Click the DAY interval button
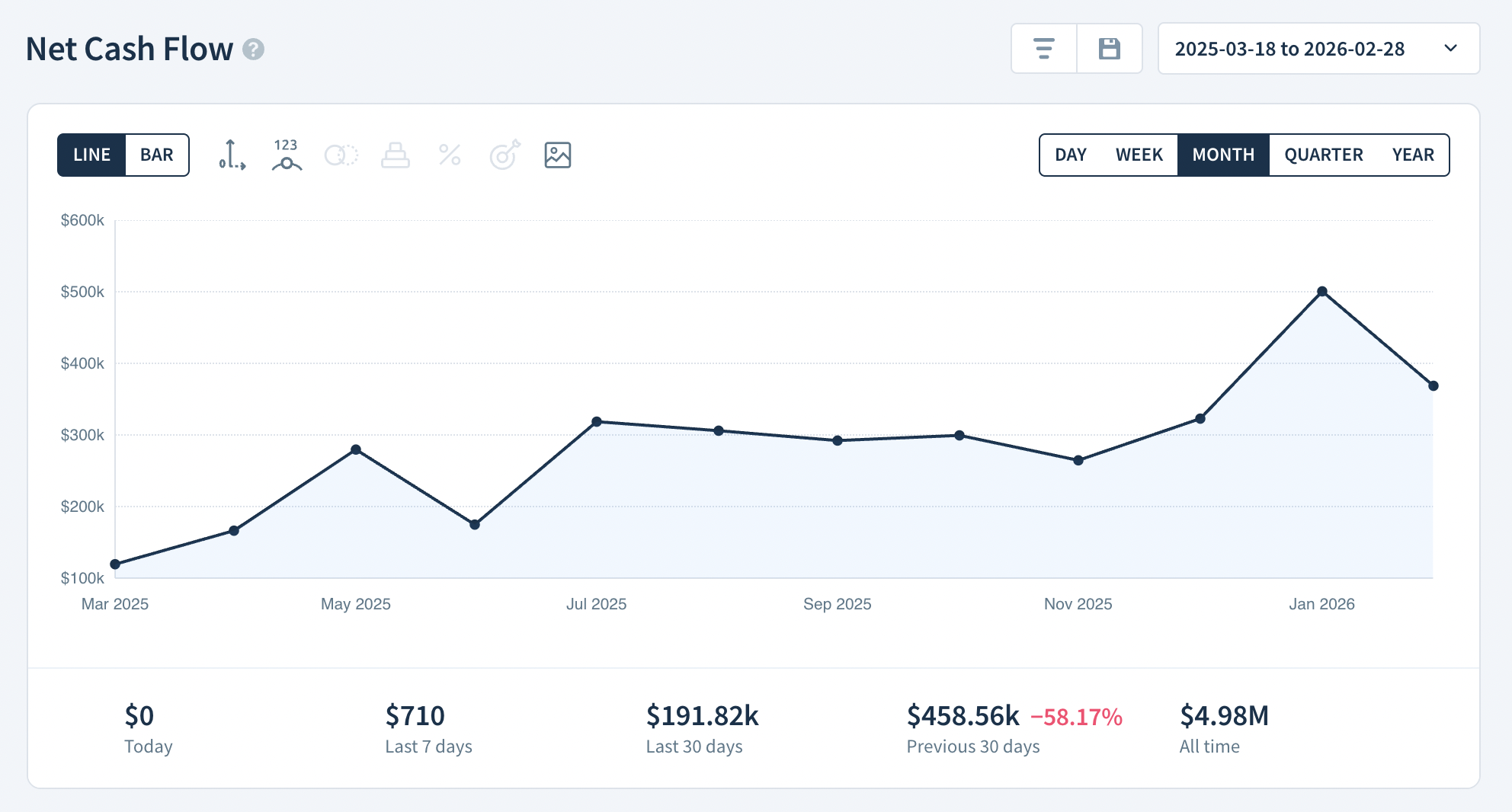Viewport: 1512px width, 812px height. 1070,154
